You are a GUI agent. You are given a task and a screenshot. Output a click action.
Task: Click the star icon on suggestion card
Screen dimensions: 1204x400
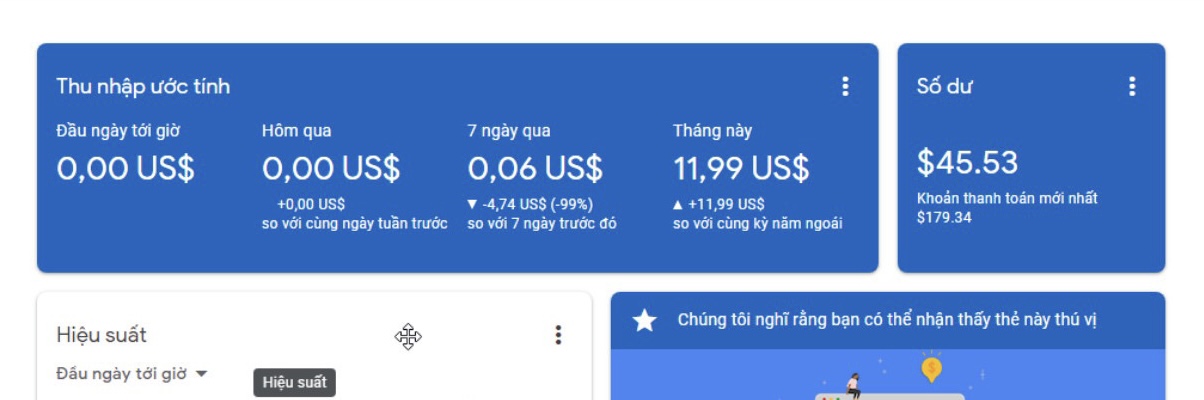[x=645, y=321]
